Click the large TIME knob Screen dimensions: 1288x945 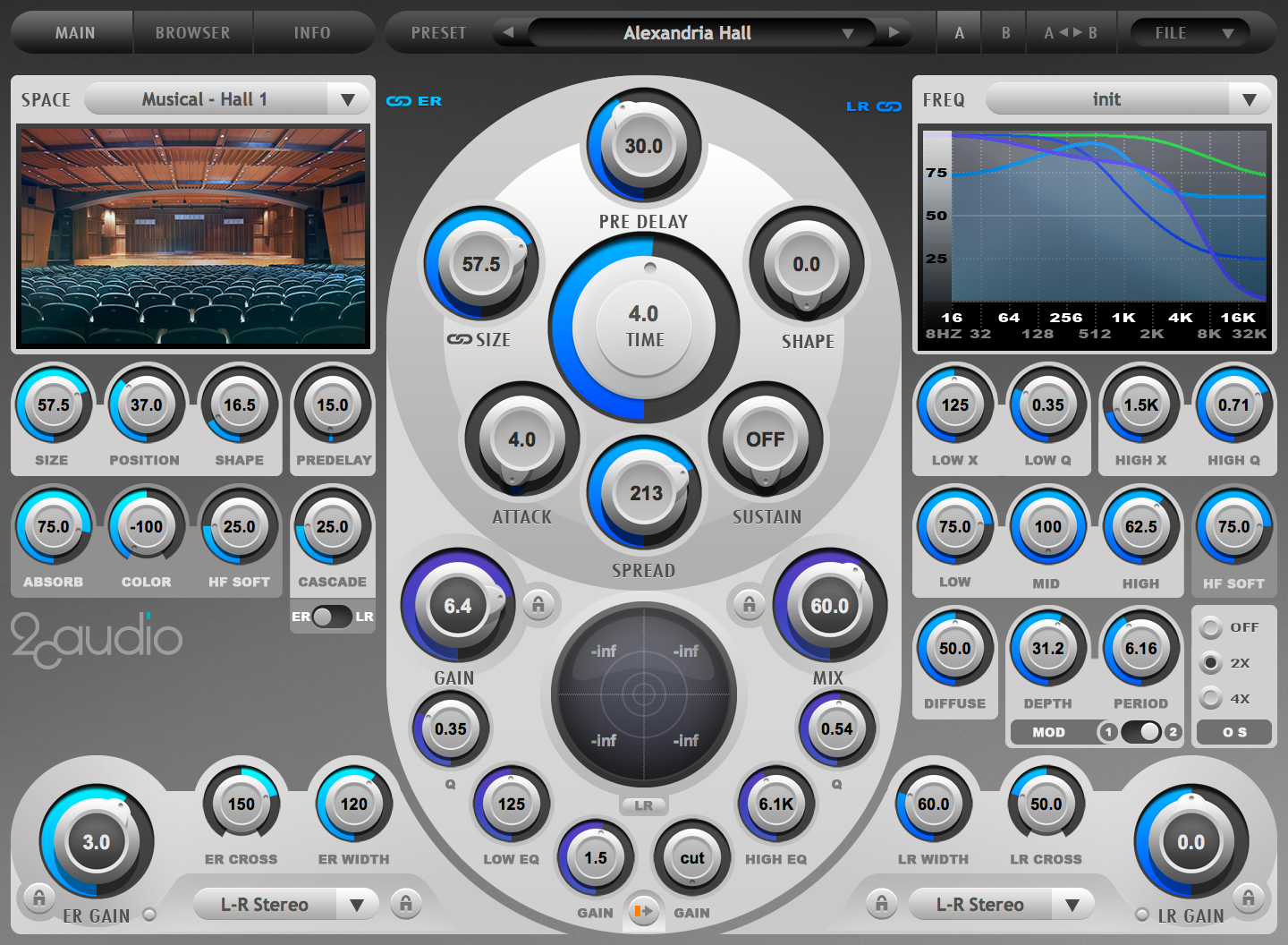644,327
